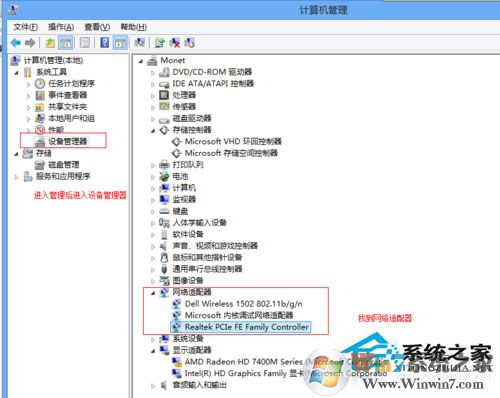Click the 键盘 keyboard icon
This screenshot has width=500, height=398.
[164, 211]
